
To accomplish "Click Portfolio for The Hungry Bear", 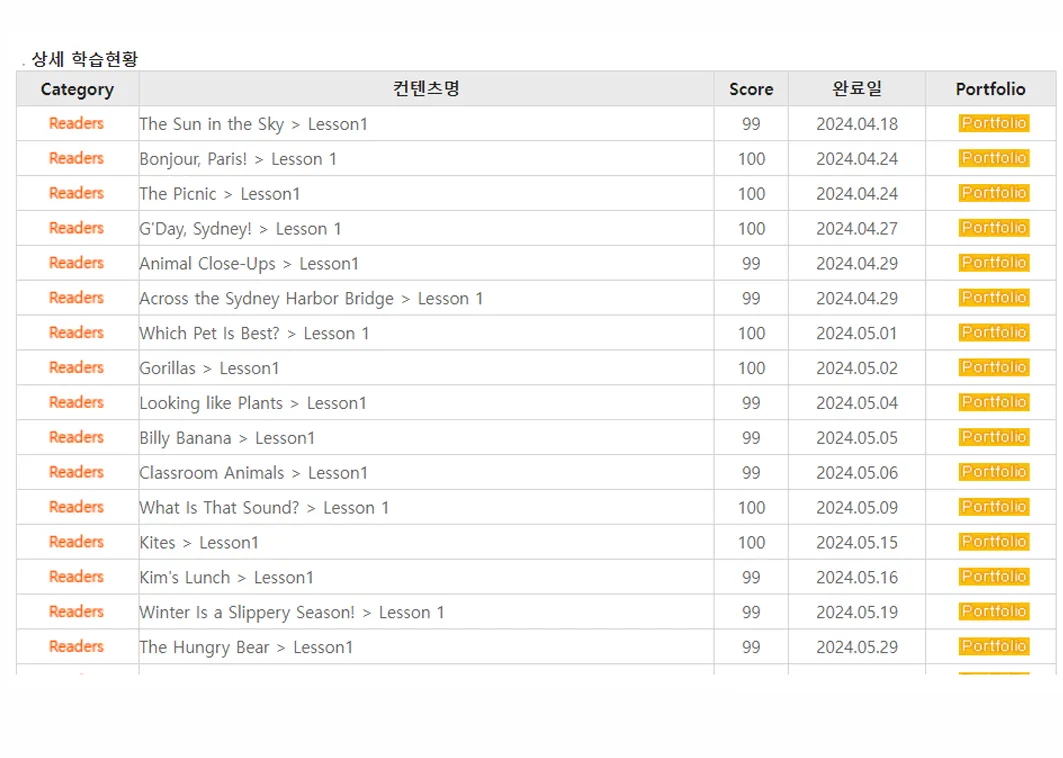I will 994,647.
